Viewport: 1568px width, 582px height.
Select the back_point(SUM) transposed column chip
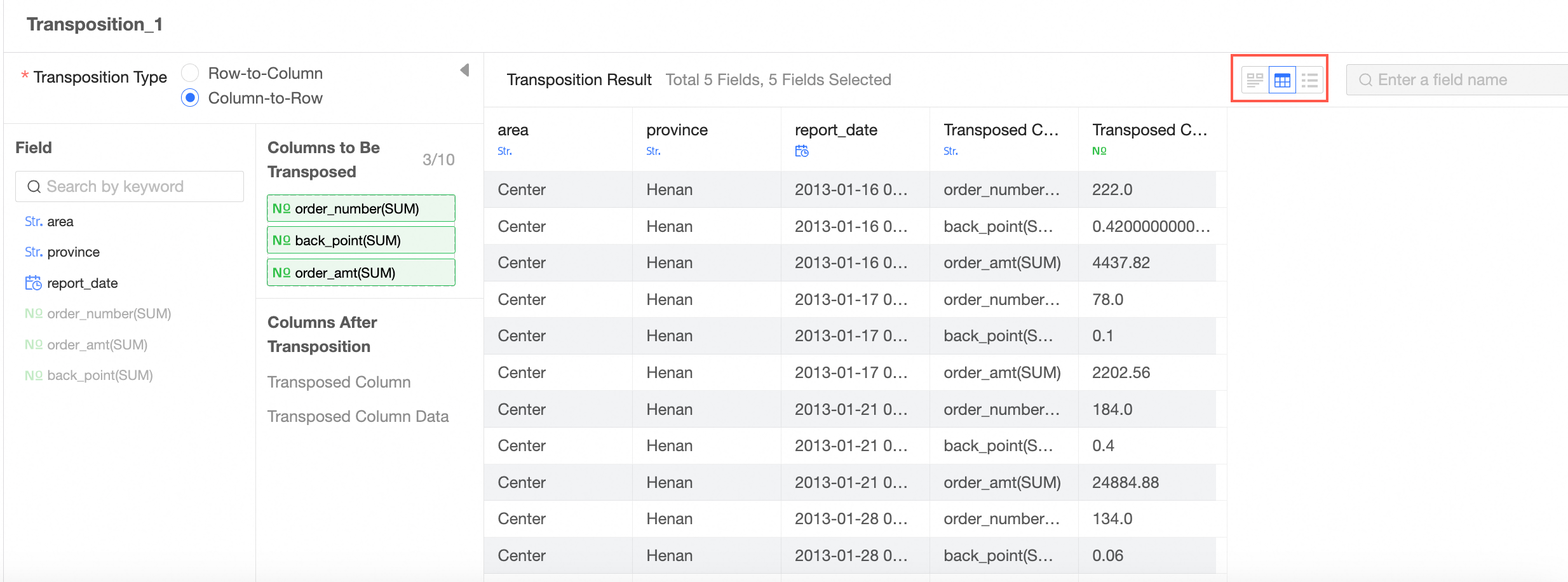pos(361,240)
